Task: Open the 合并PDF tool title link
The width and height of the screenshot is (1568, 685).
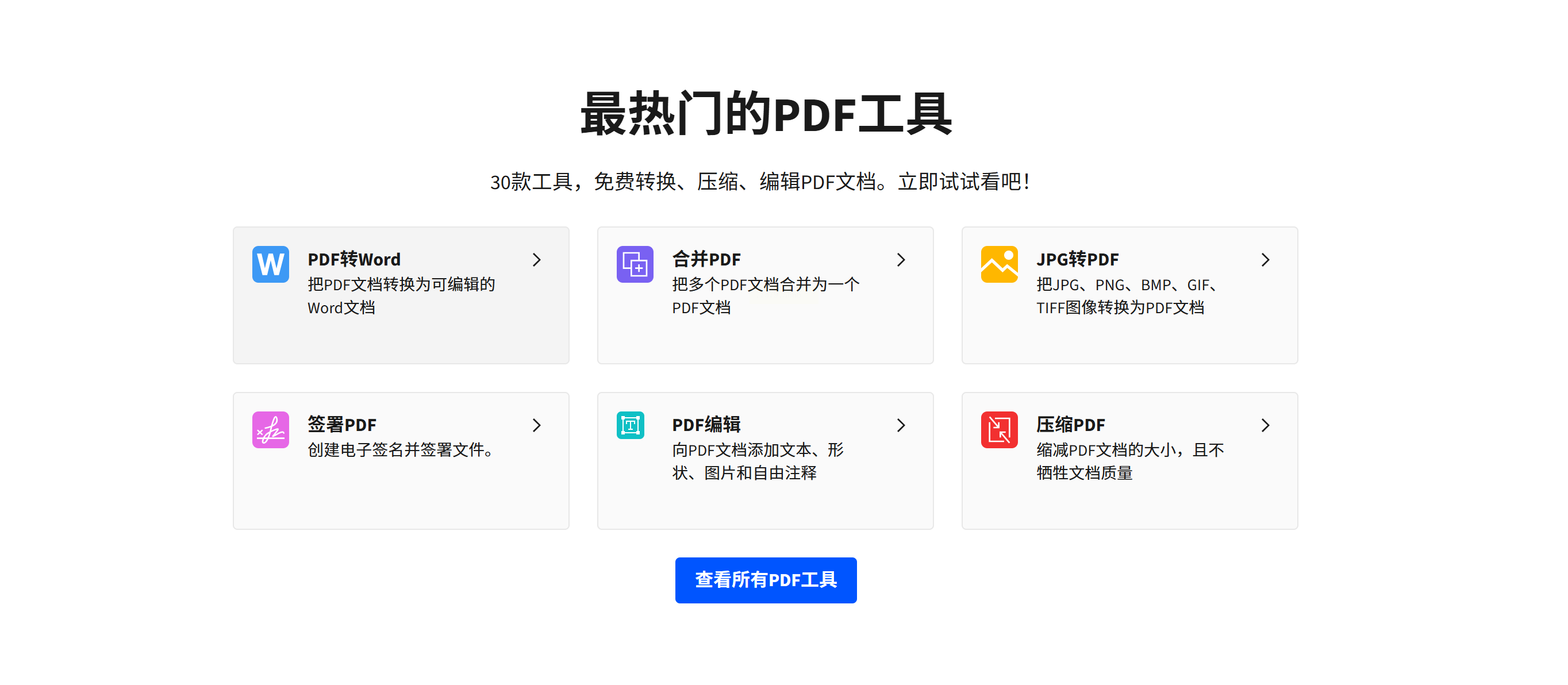Action: tap(706, 259)
